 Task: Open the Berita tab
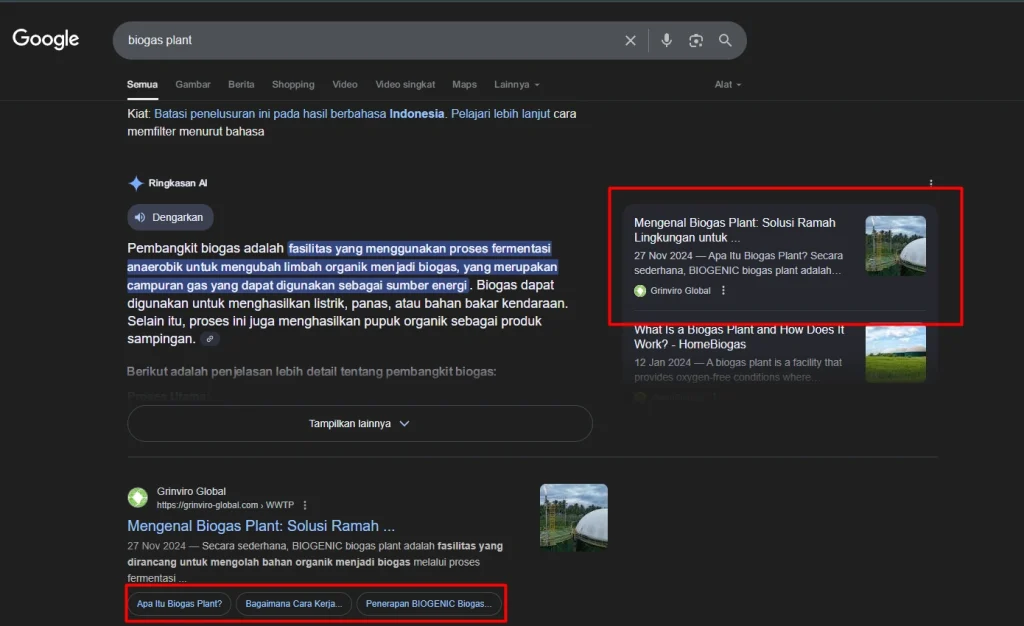pos(241,85)
